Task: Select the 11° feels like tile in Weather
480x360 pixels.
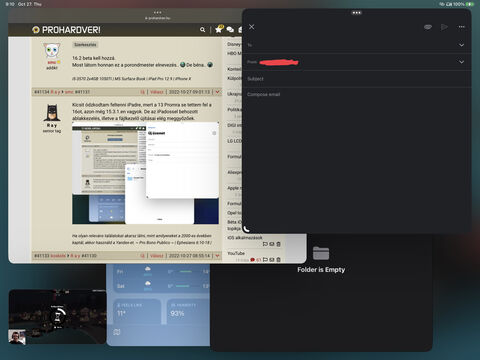Action: click(x=137, y=311)
